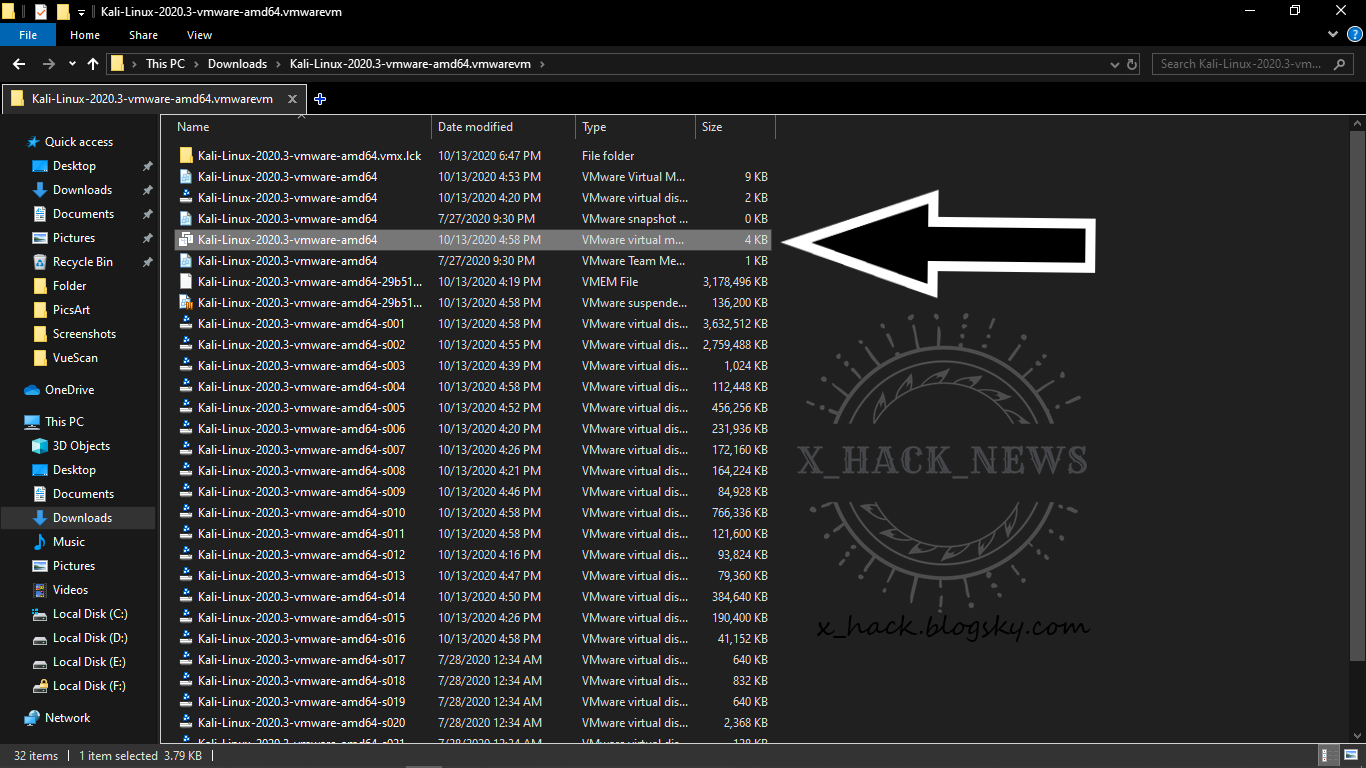Open the Share ribbon tab

point(143,35)
